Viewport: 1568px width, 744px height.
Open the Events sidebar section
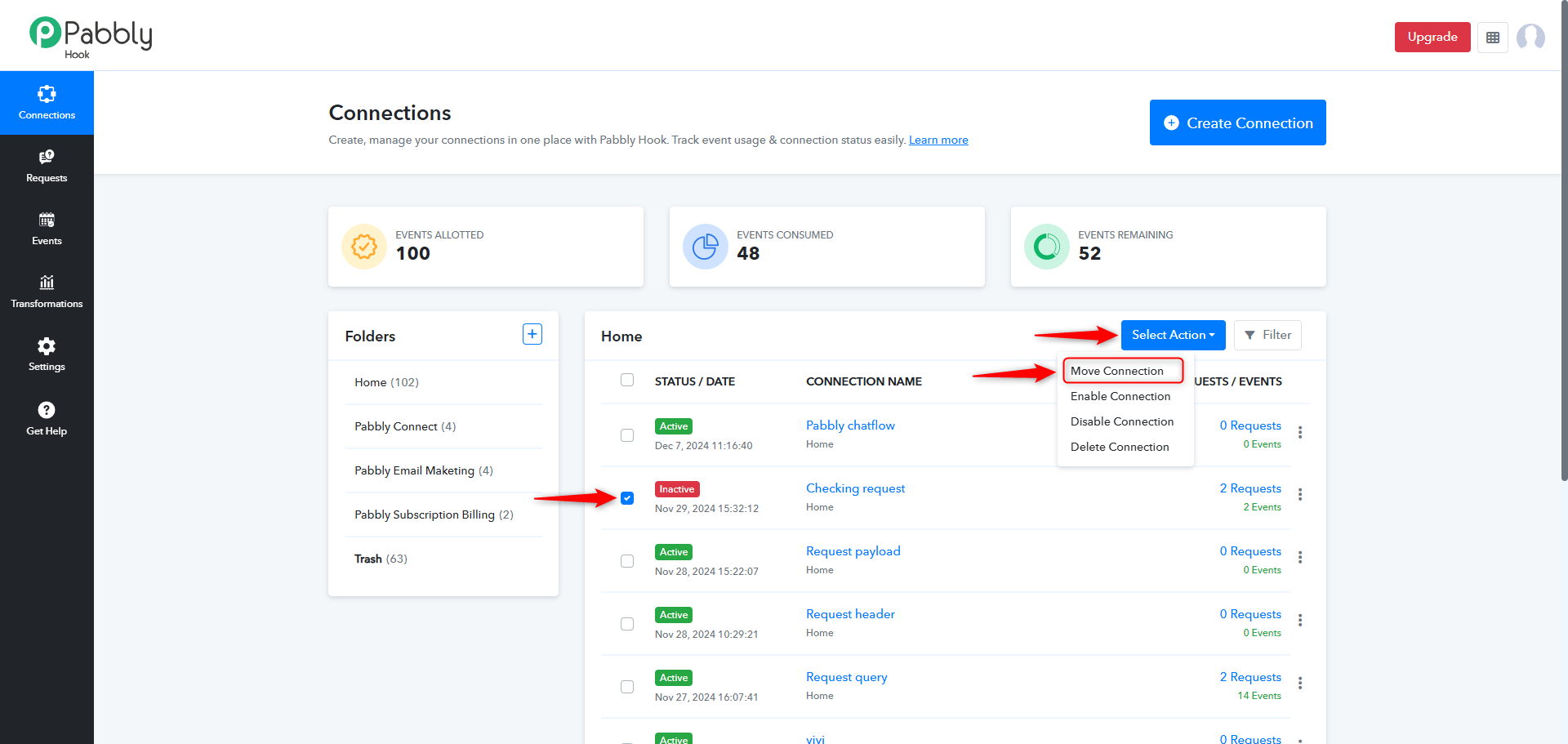[x=47, y=229]
